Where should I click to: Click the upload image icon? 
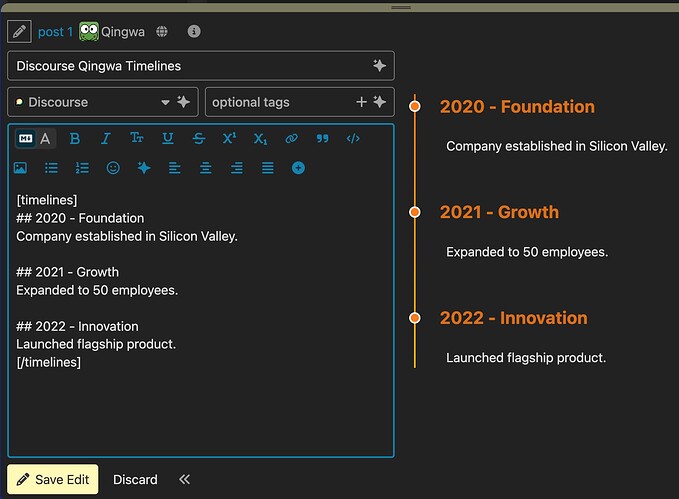click(20, 168)
